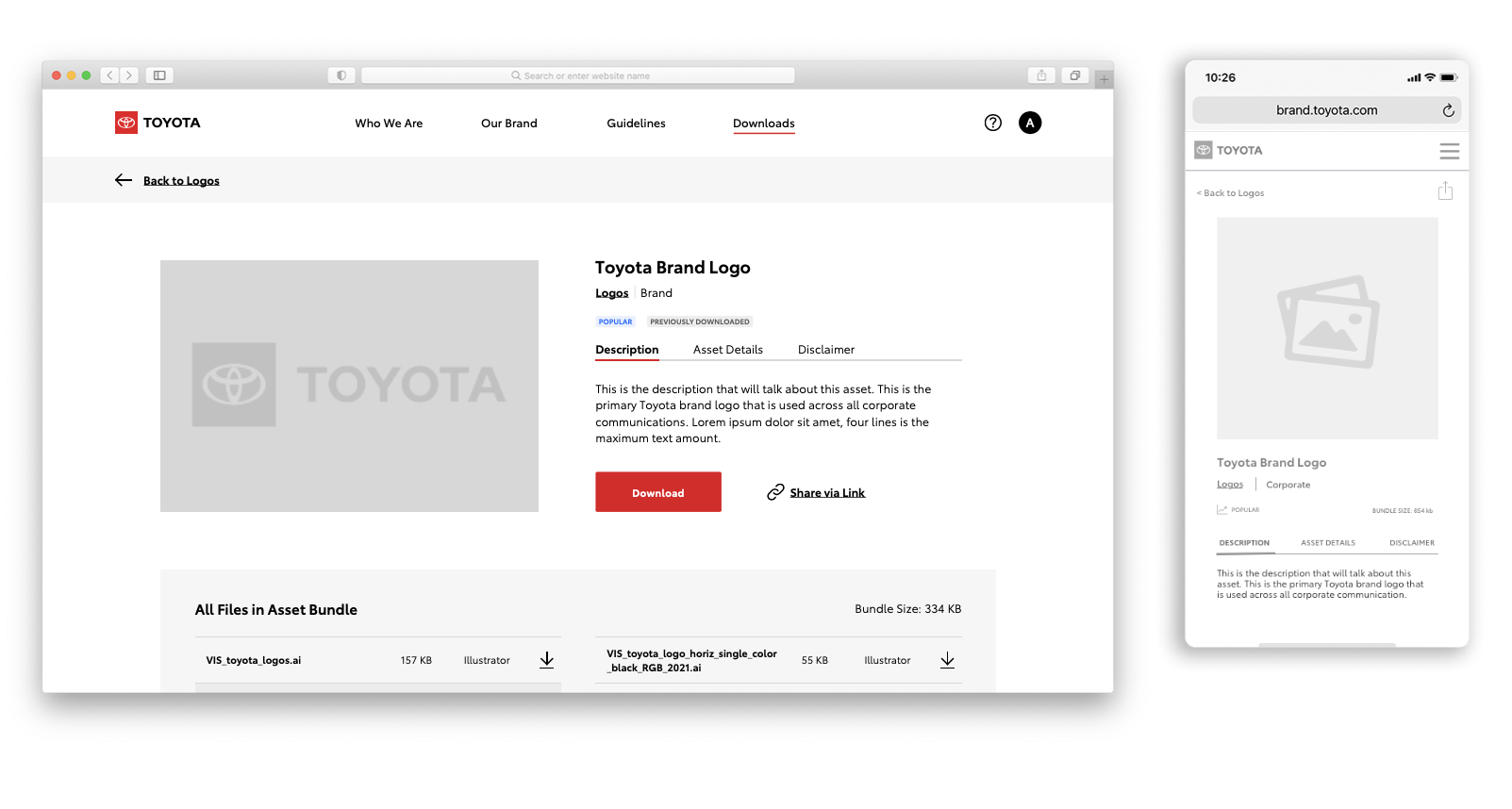The image size is (1512, 809).
Task: Open the user profile avatar 'A'
Action: coord(1030,123)
